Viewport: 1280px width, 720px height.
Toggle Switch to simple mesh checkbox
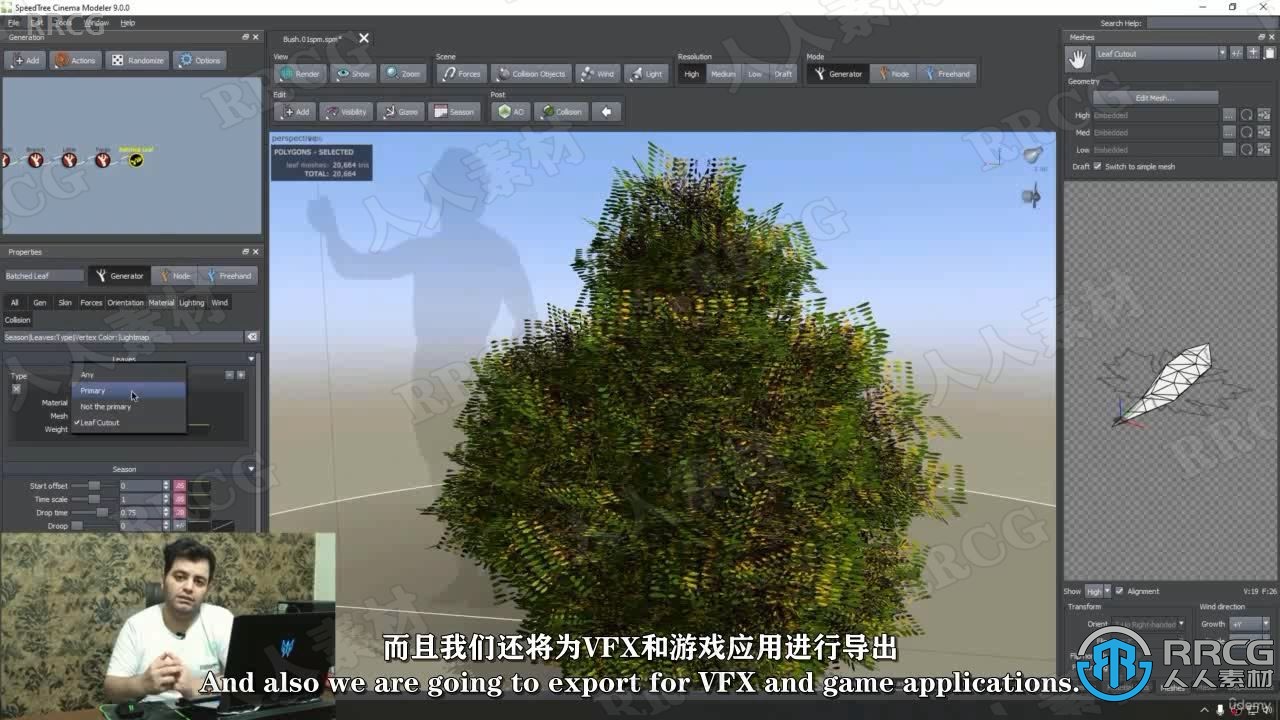(1097, 167)
